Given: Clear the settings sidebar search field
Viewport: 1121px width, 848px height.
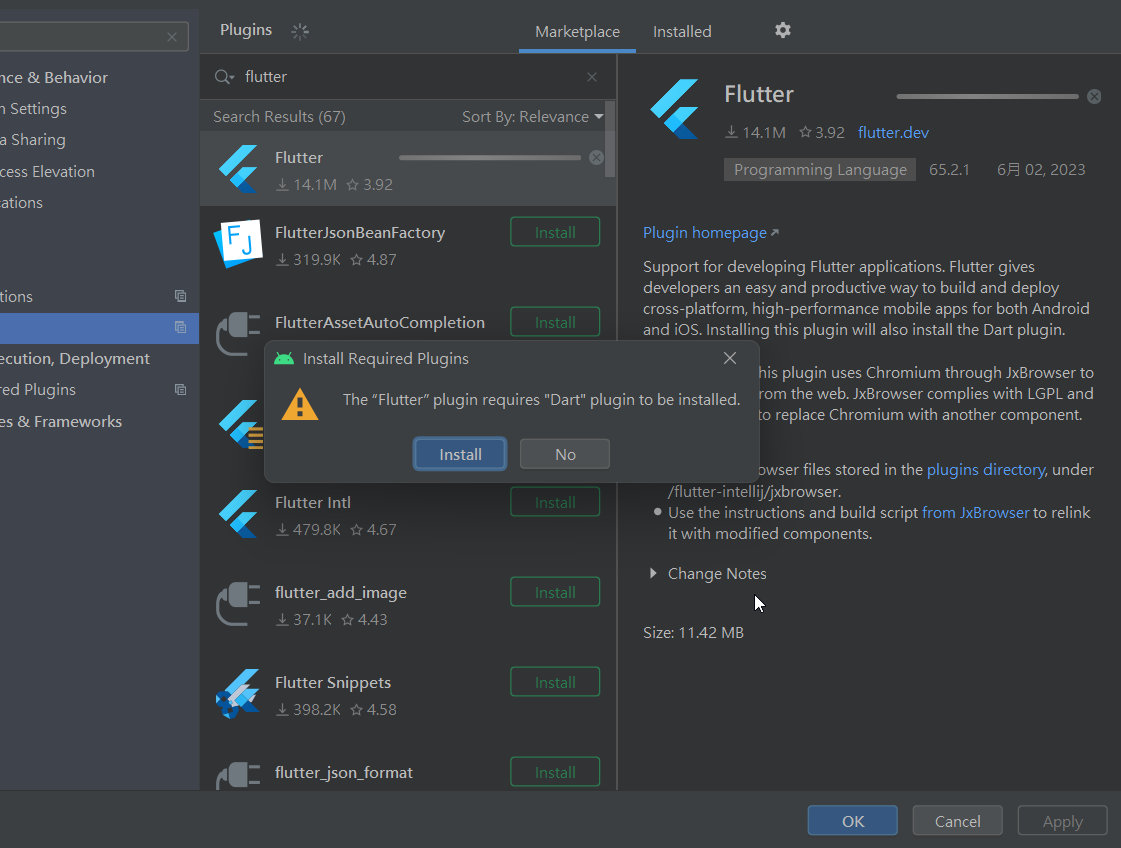Looking at the screenshot, I should pyautogui.click(x=172, y=36).
